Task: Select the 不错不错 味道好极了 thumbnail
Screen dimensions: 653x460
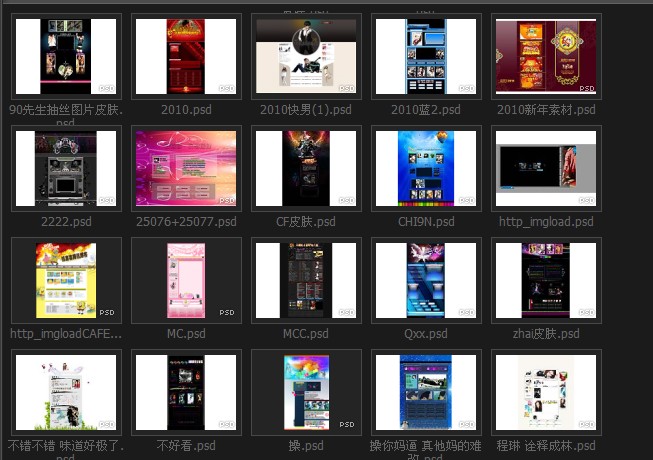Action: tap(66, 392)
